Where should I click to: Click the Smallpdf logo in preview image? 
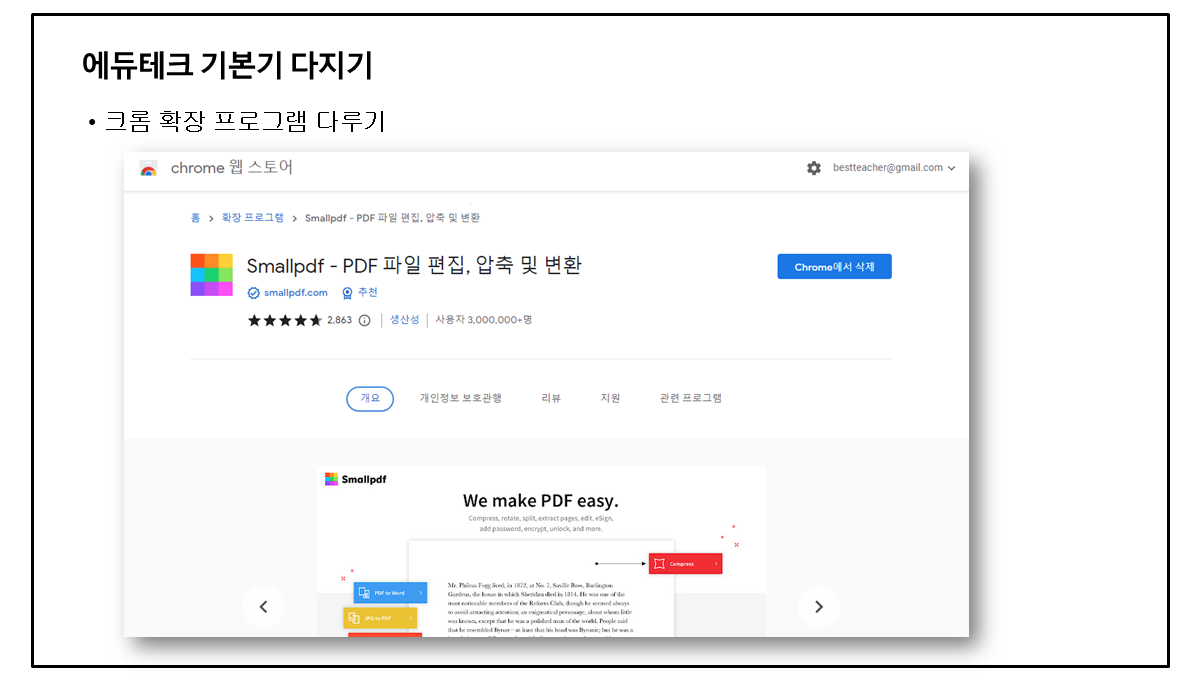coord(356,479)
